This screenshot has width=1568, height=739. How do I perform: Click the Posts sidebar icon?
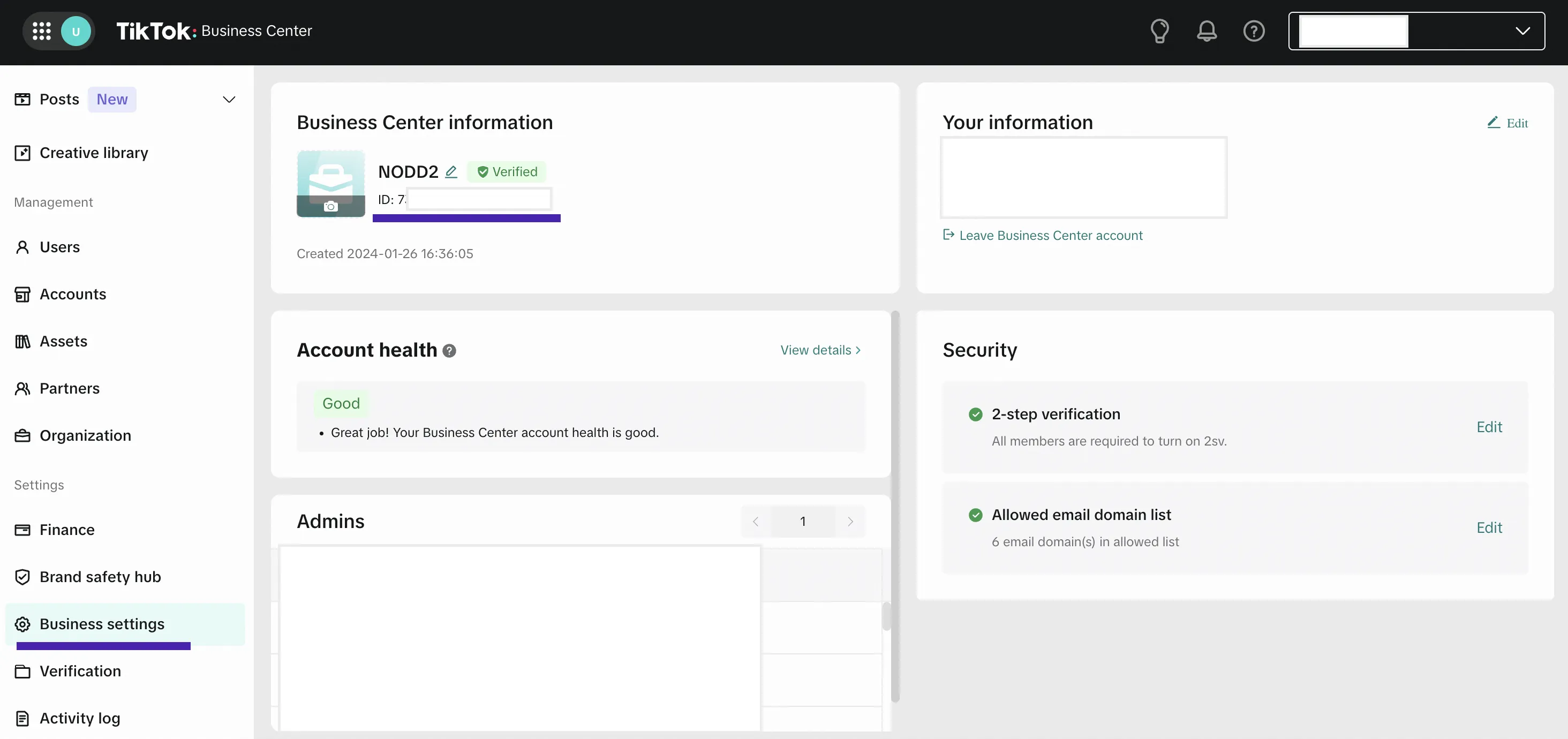click(x=22, y=99)
